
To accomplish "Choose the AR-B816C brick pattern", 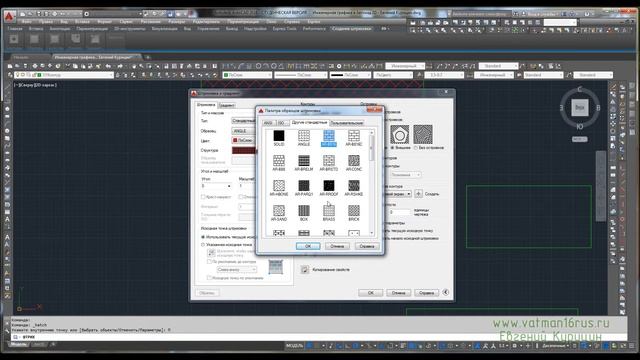I will (x=353, y=136).
